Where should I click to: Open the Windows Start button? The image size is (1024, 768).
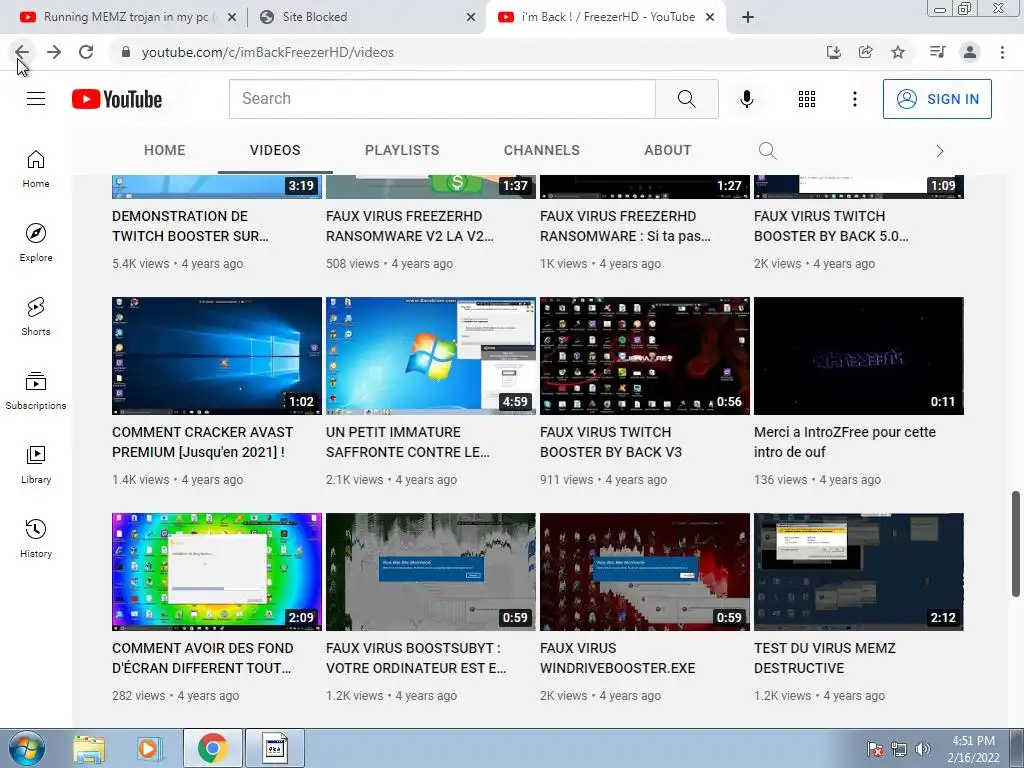[27, 748]
